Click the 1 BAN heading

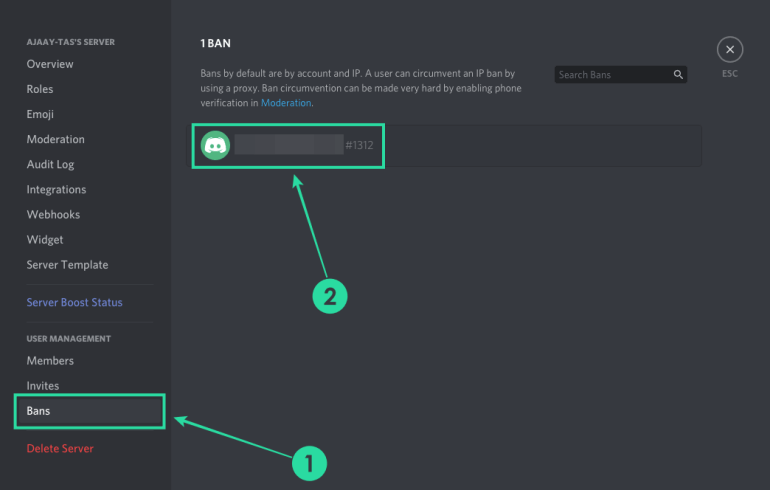pyautogui.click(x=216, y=43)
